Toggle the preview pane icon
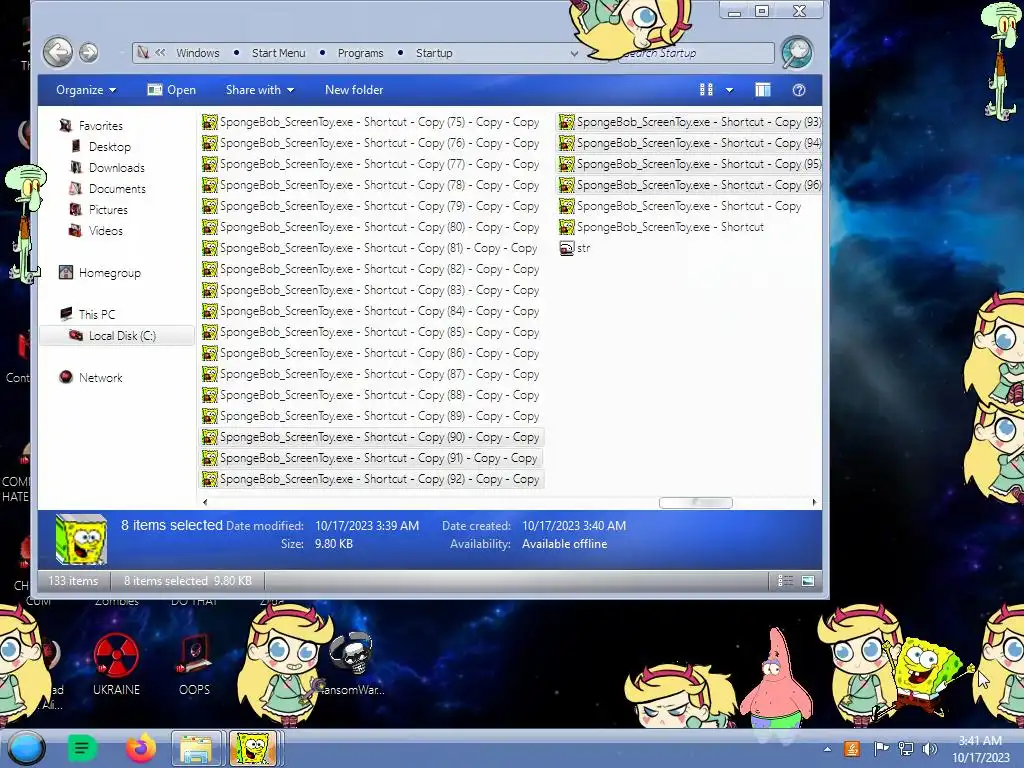This screenshot has height=768, width=1024. pyautogui.click(x=762, y=90)
